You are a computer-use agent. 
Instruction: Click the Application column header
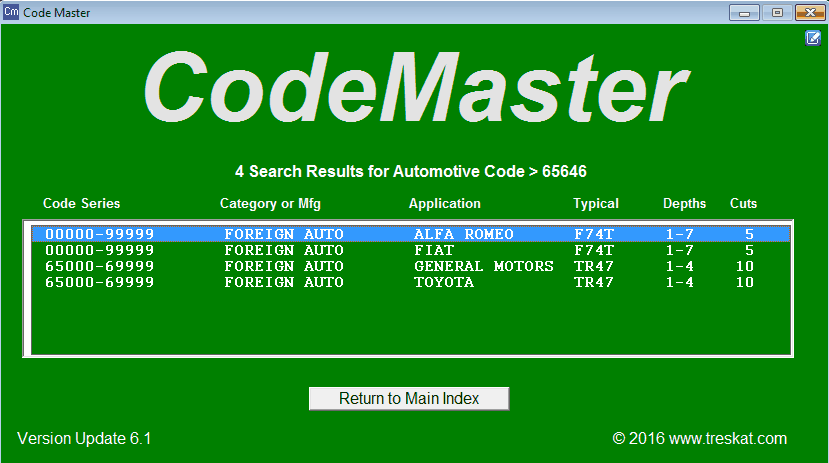pyautogui.click(x=444, y=203)
